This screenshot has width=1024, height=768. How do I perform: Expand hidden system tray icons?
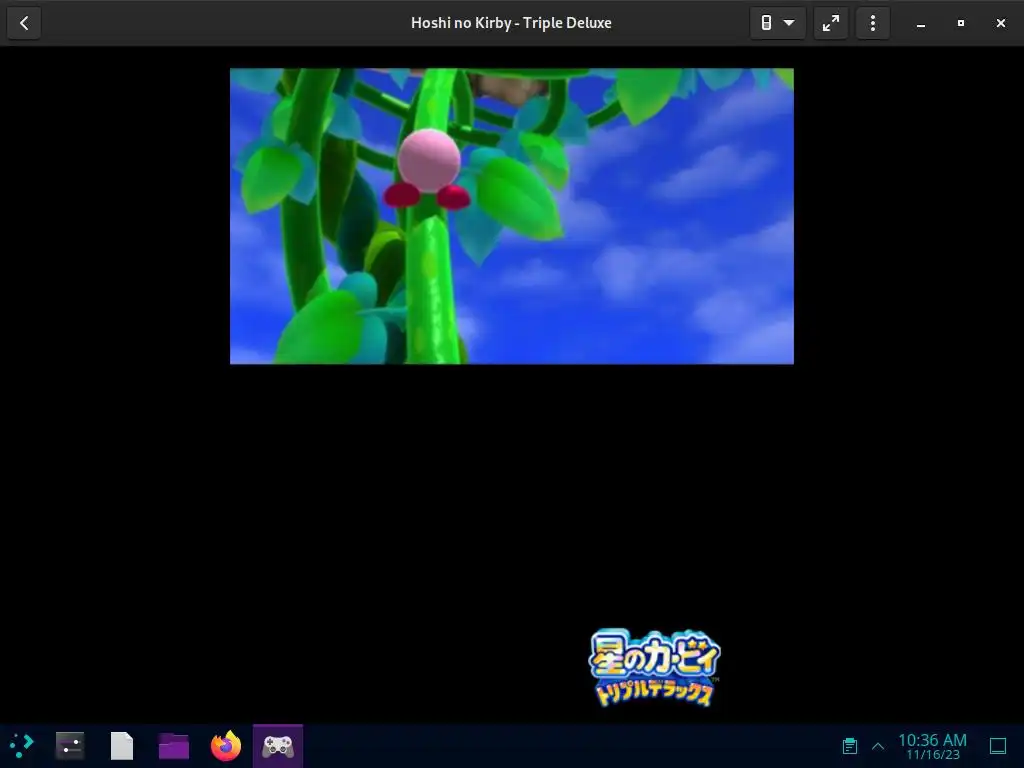click(878, 746)
